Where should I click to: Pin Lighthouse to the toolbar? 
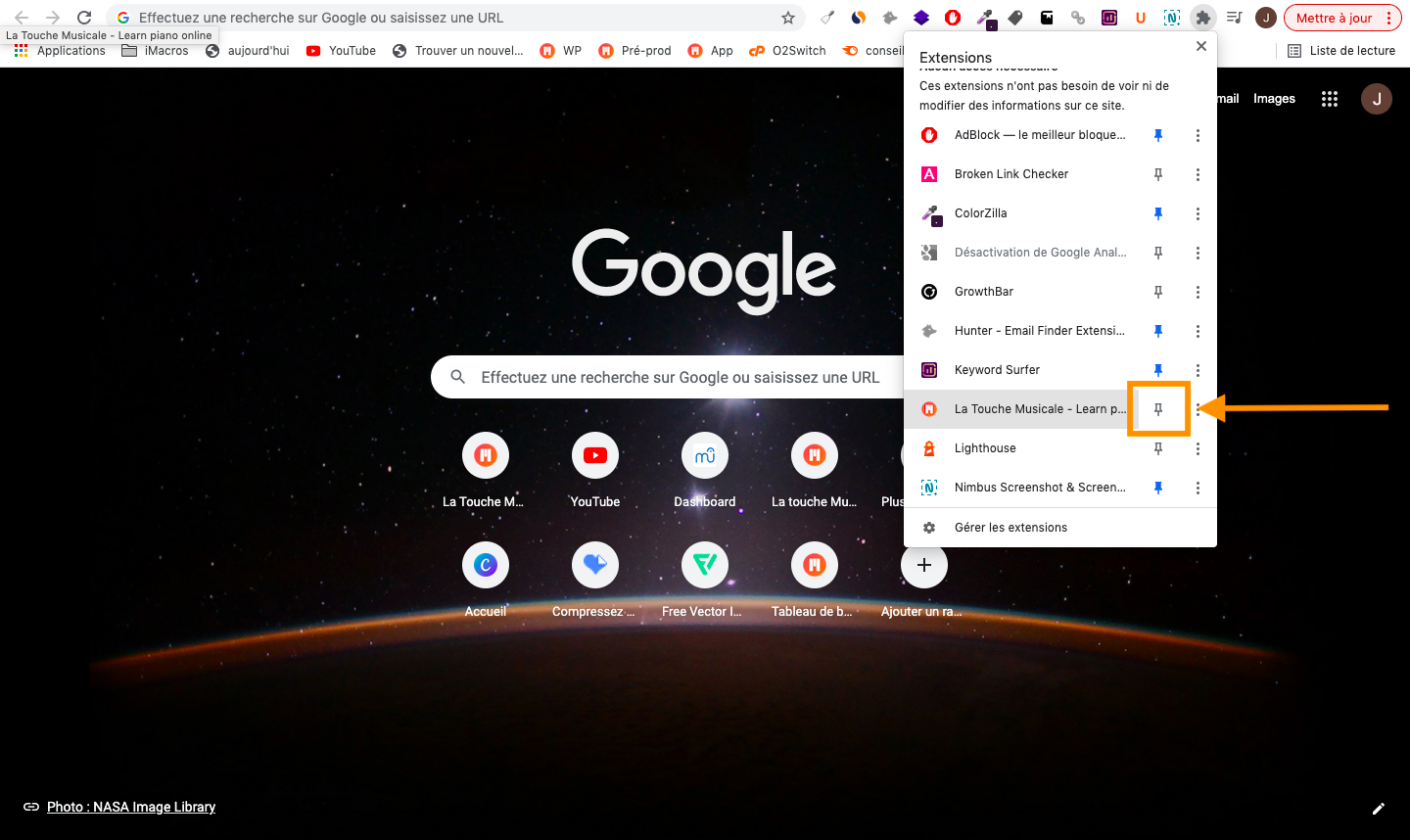coord(1158,448)
